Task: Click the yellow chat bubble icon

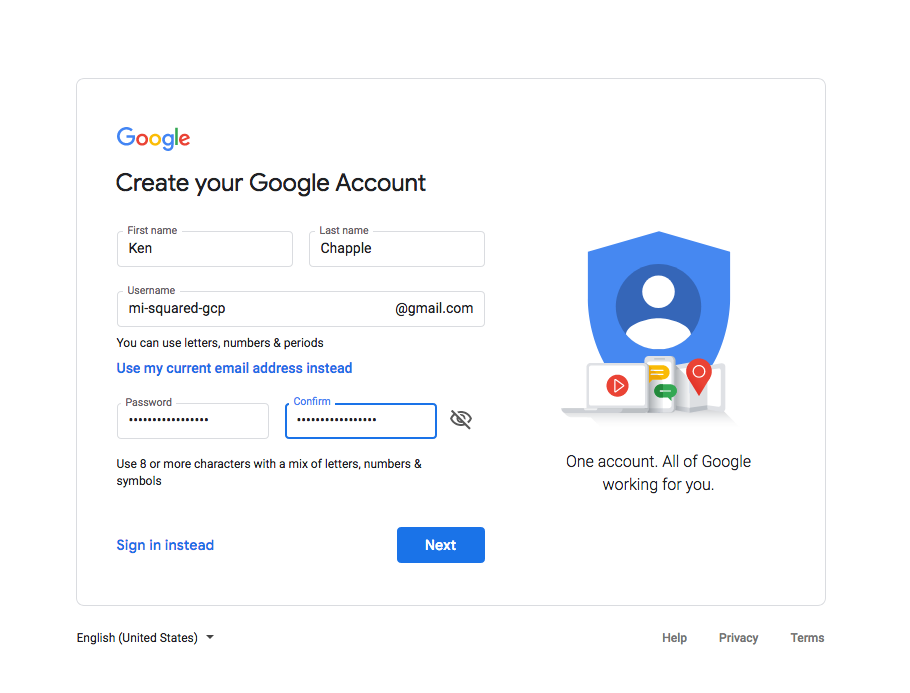Action: pyautogui.click(x=659, y=373)
